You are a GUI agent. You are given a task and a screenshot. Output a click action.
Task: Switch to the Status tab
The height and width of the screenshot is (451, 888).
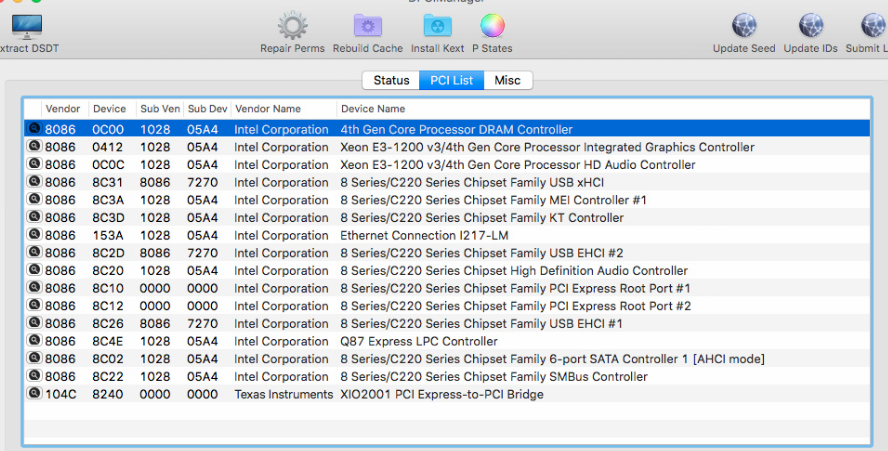pos(391,80)
